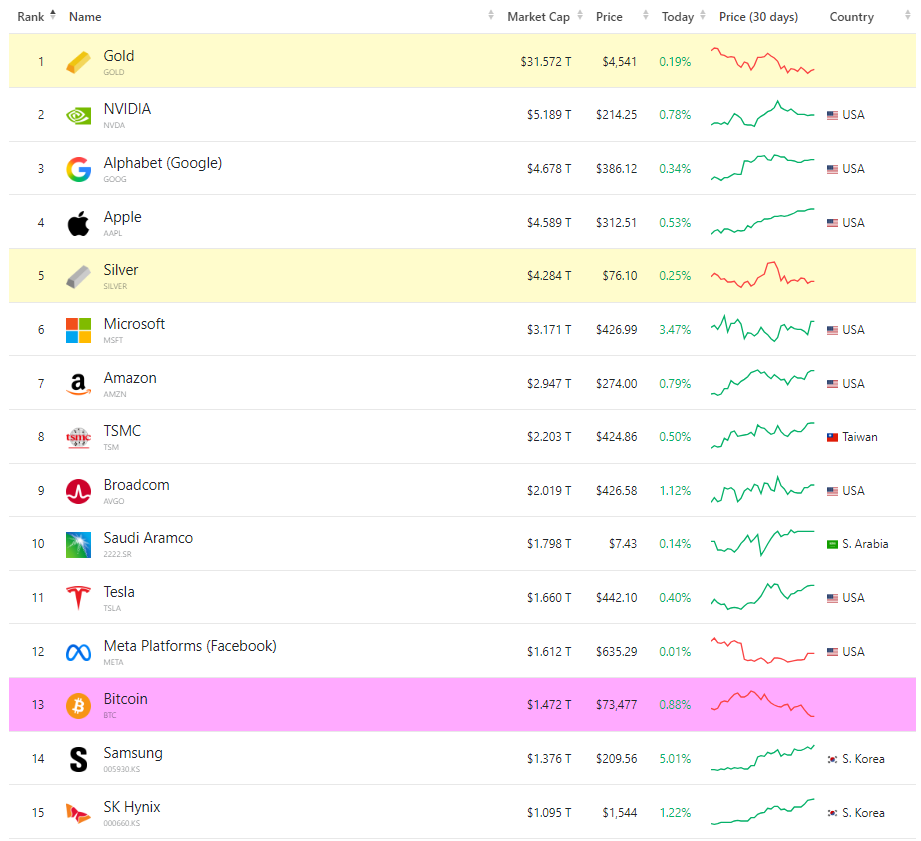The width and height of the screenshot is (921, 841).
Task: Click the Silver bar icon
Action: coord(78,277)
